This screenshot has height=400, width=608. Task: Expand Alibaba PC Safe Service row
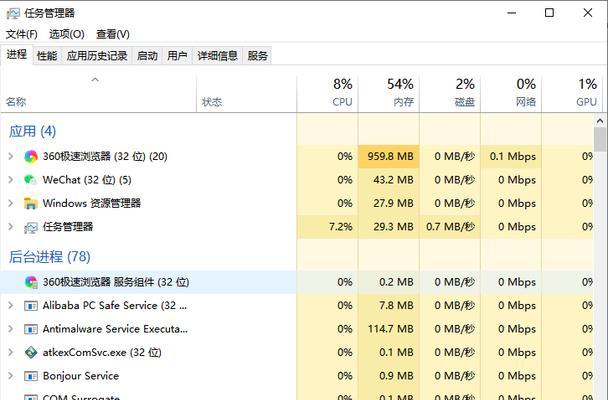pyautogui.click(x=11, y=305)
